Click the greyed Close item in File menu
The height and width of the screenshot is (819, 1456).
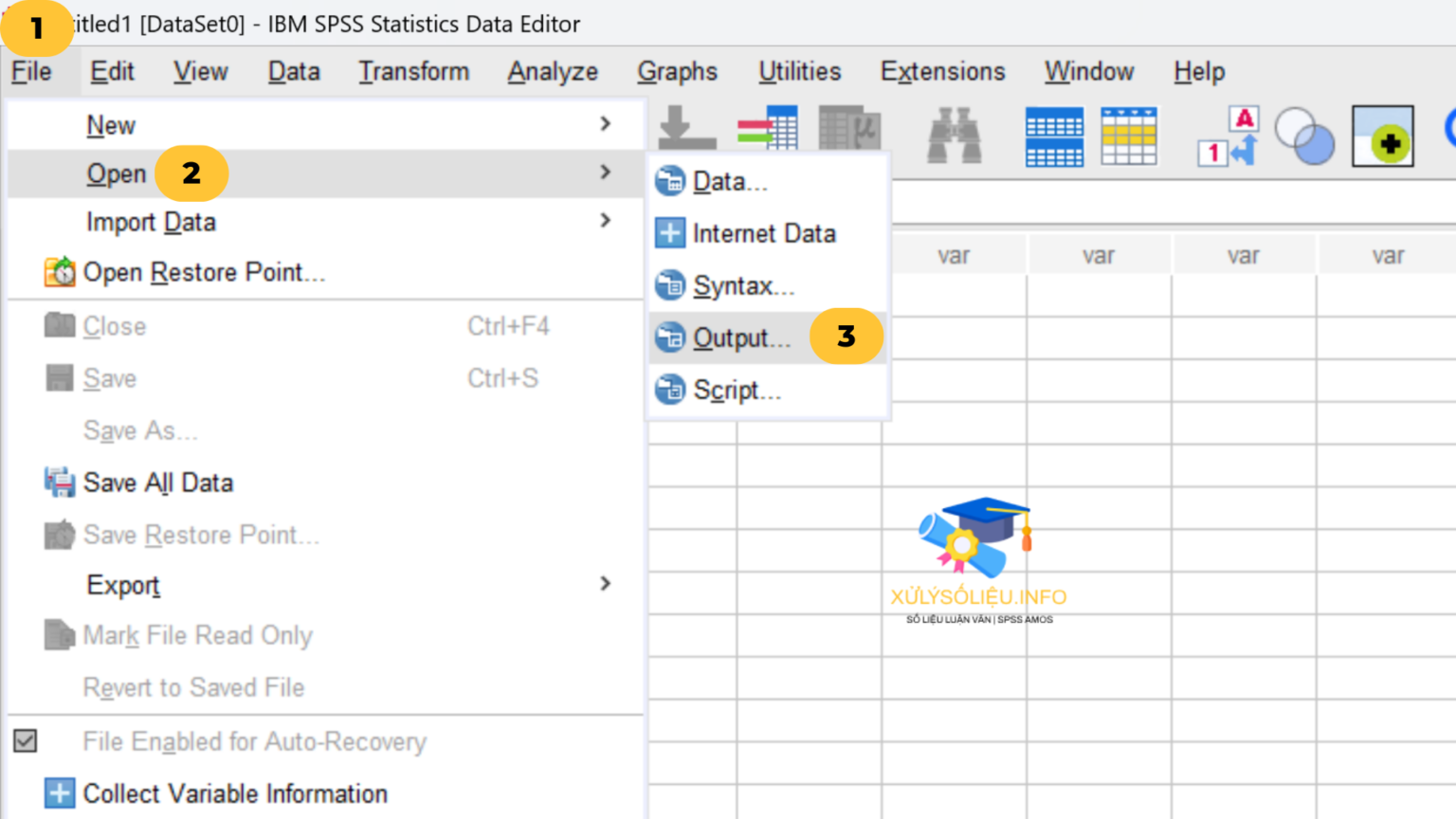click(x=325, y=326)
